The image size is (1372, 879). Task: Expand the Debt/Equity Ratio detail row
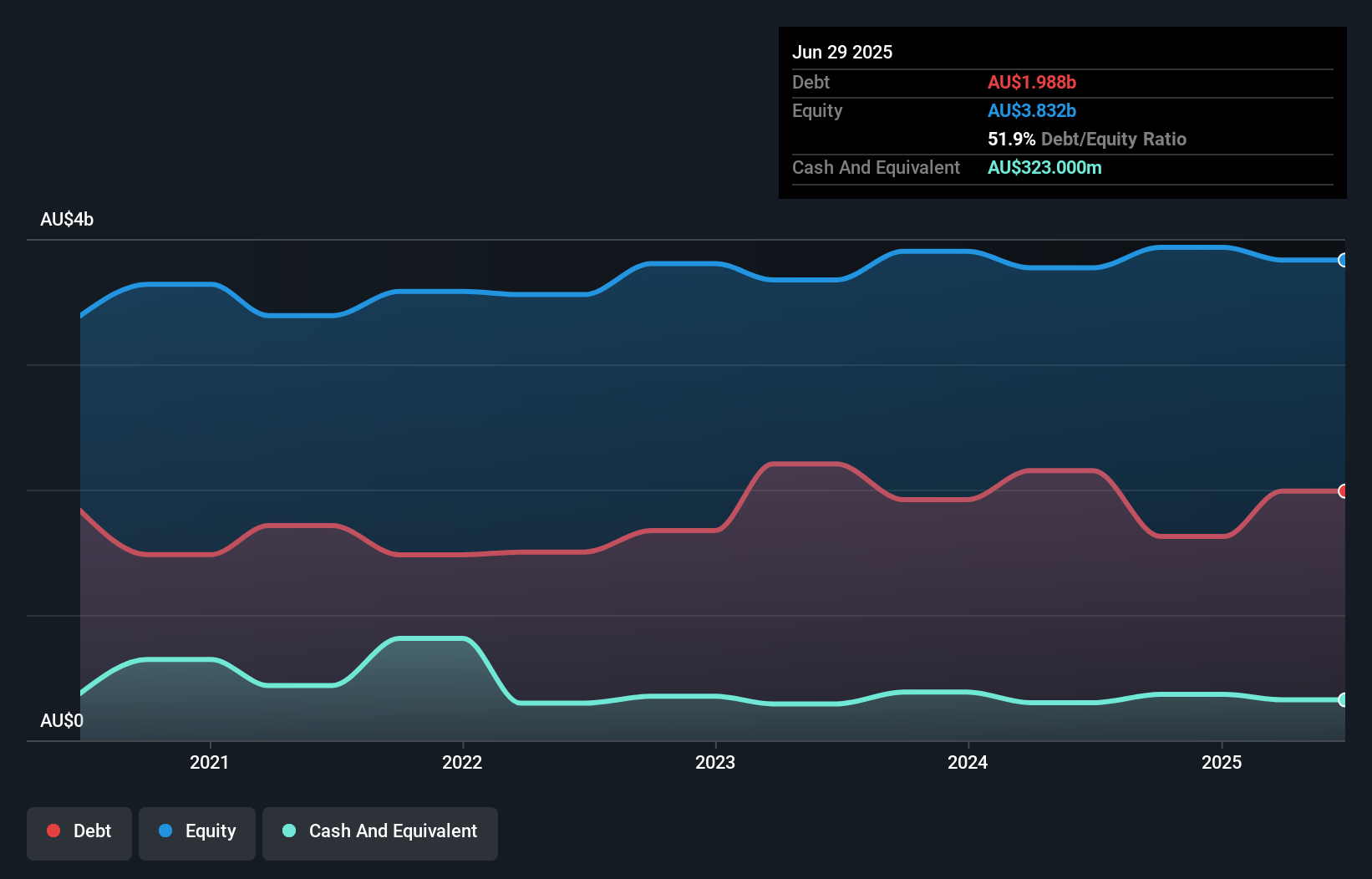coord(1086,139)
